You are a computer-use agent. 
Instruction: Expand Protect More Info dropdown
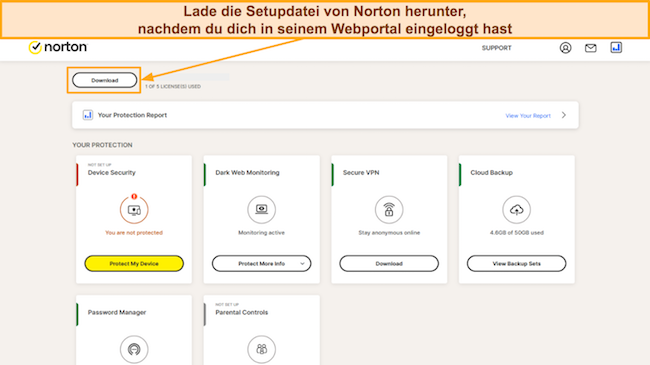click(x=262, y=263)
